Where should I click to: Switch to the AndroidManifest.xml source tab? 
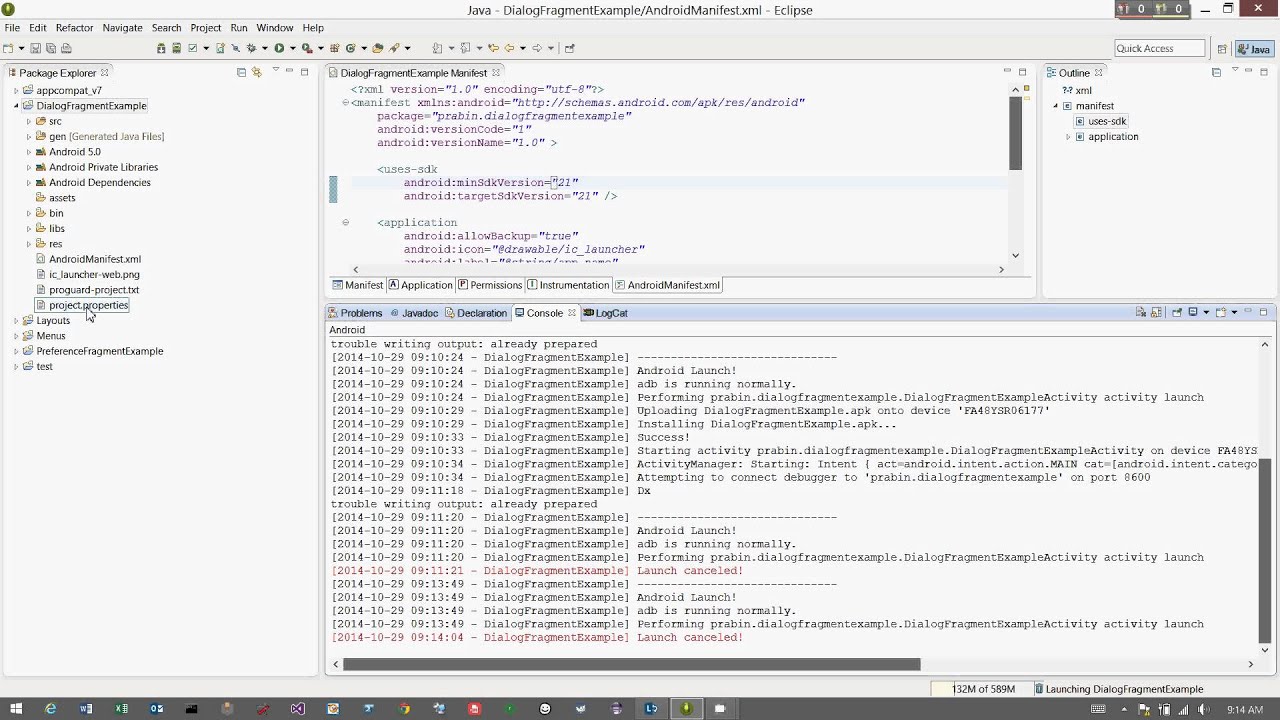[x=667, y=285]
